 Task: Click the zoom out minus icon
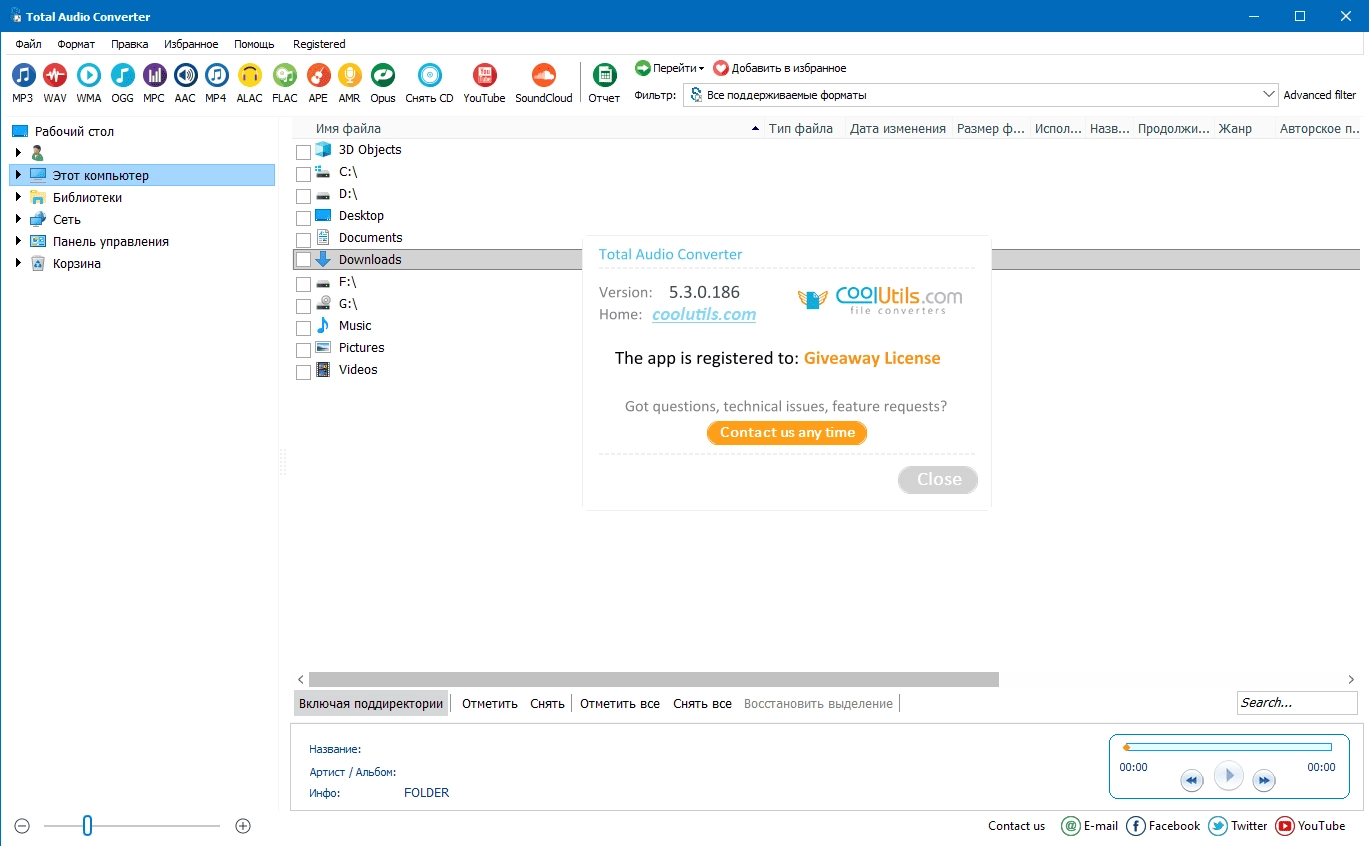click(x=23, y=826)
